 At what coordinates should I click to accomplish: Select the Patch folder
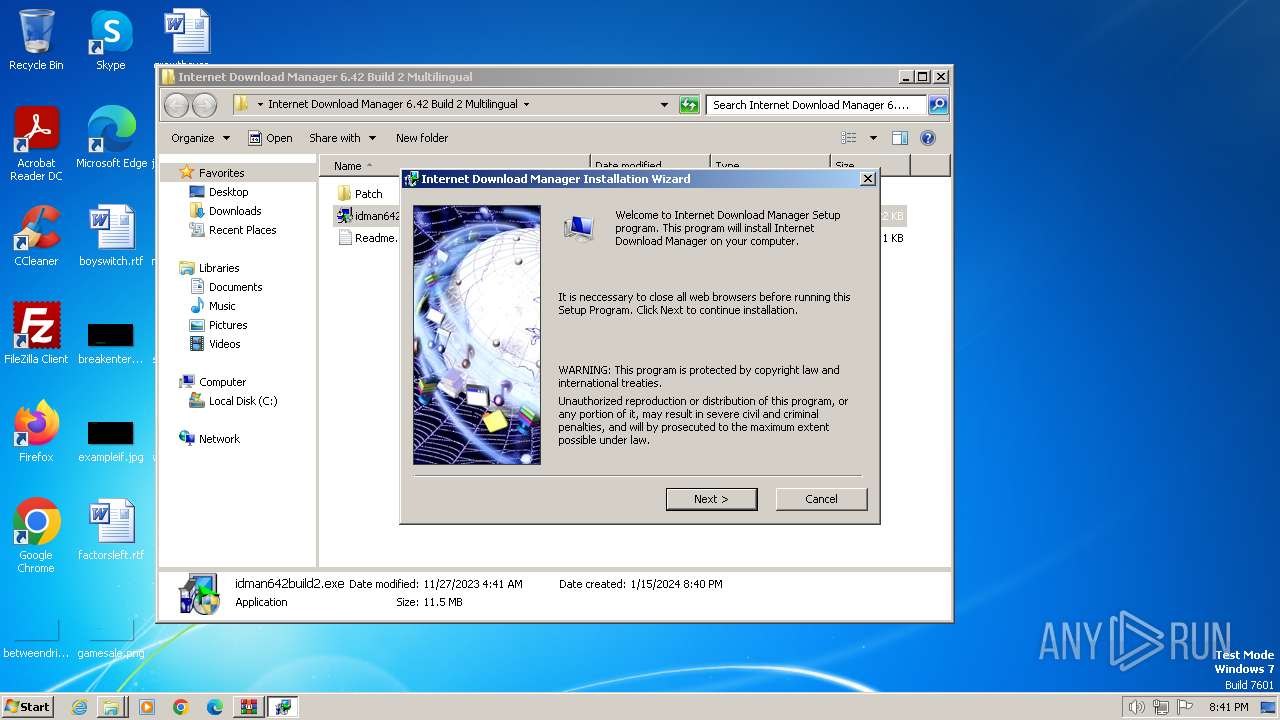pyautogui.click(x=360, y=194)
